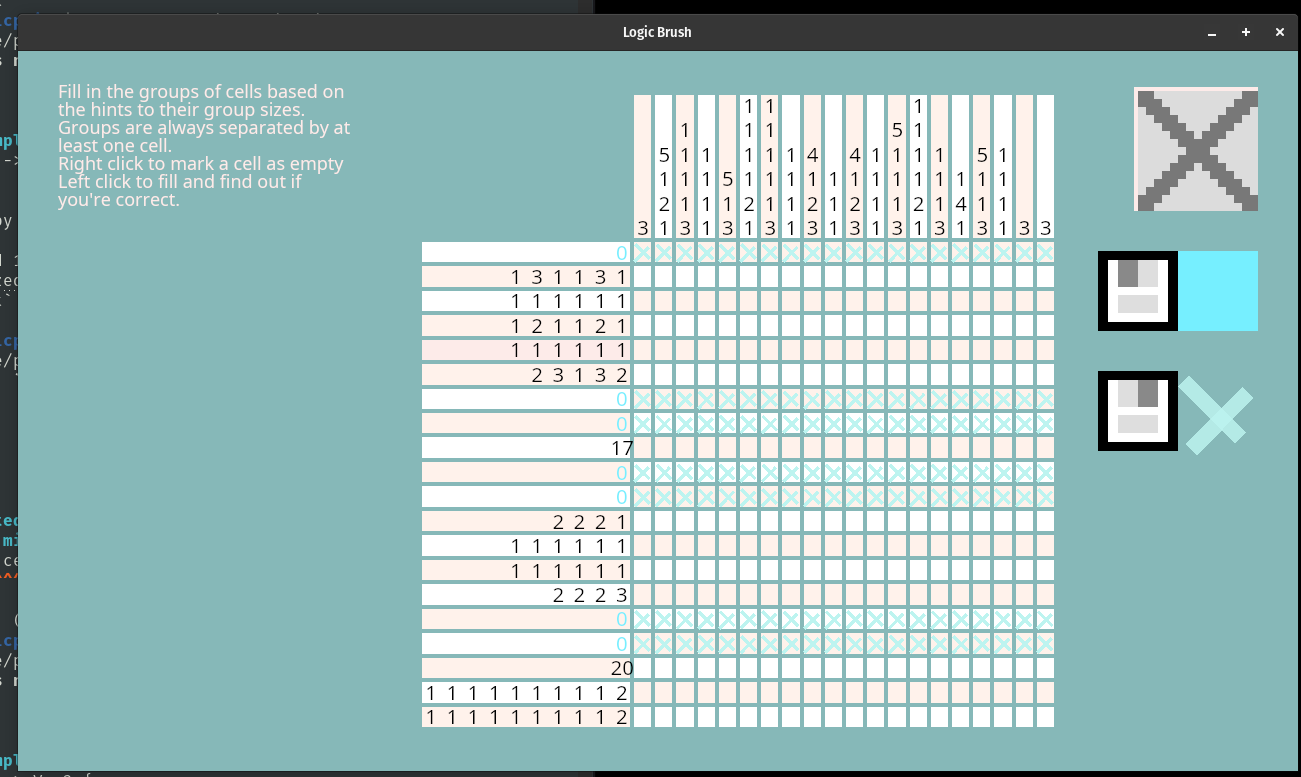The image size is (1301, 777).
Task: Fill leftmost cell of the 1 2 1 1 2 1 row
Action: tap(643, 326)
